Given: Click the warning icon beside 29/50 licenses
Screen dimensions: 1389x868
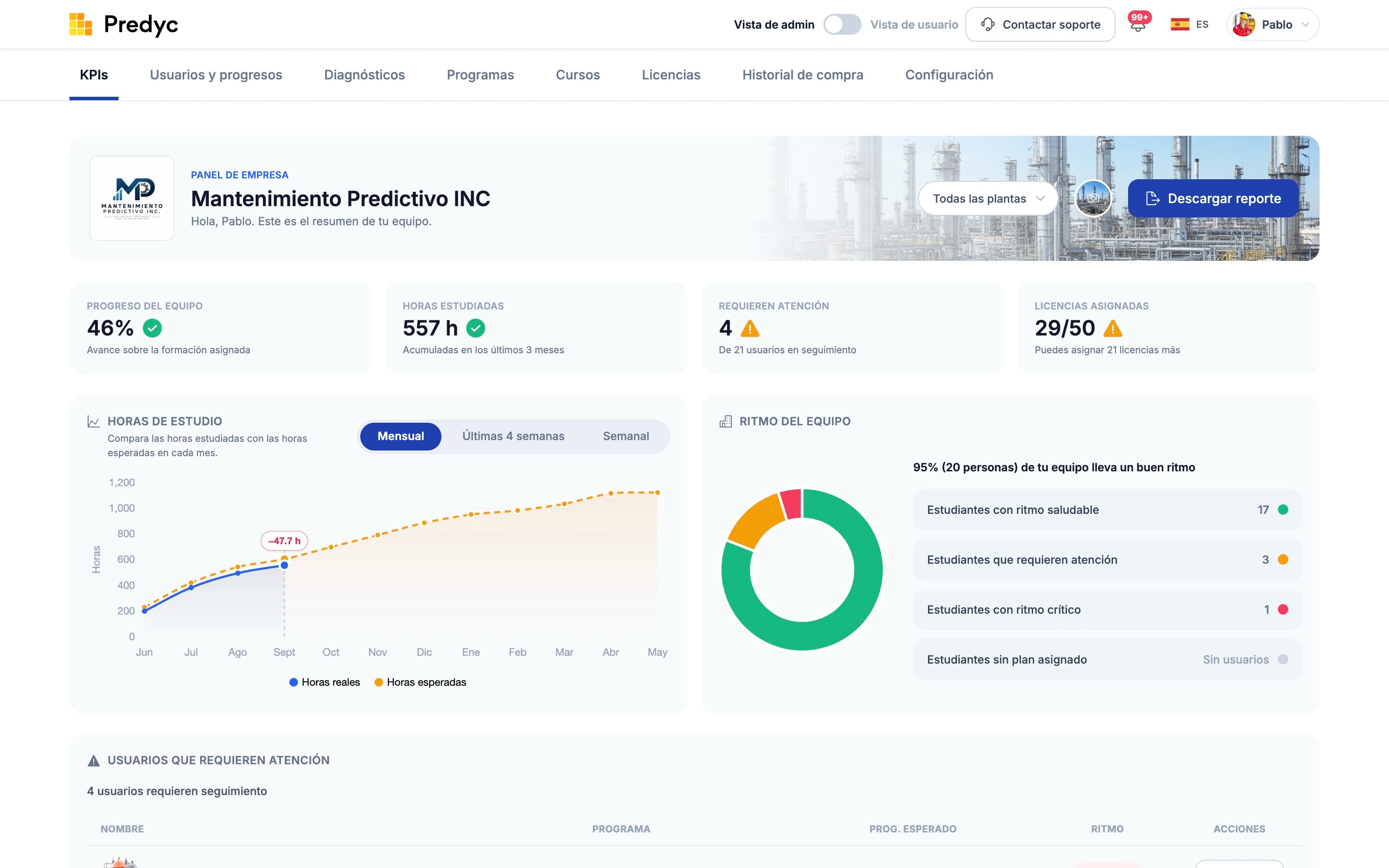Looking at the screenshot, I should point(1113,329).
